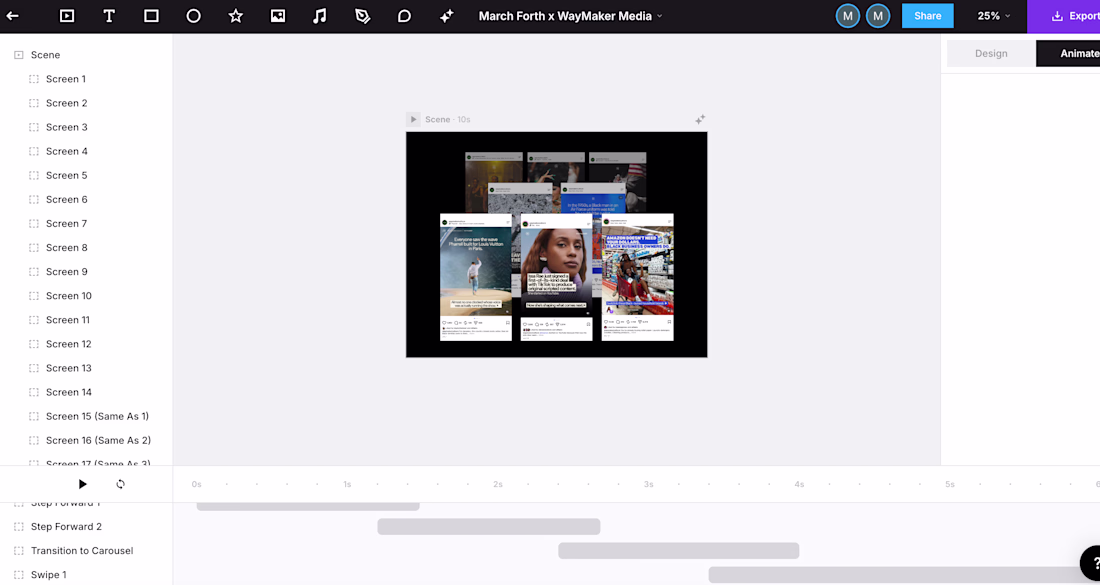Select the Pen drawing tool

[x=362, y=16]
